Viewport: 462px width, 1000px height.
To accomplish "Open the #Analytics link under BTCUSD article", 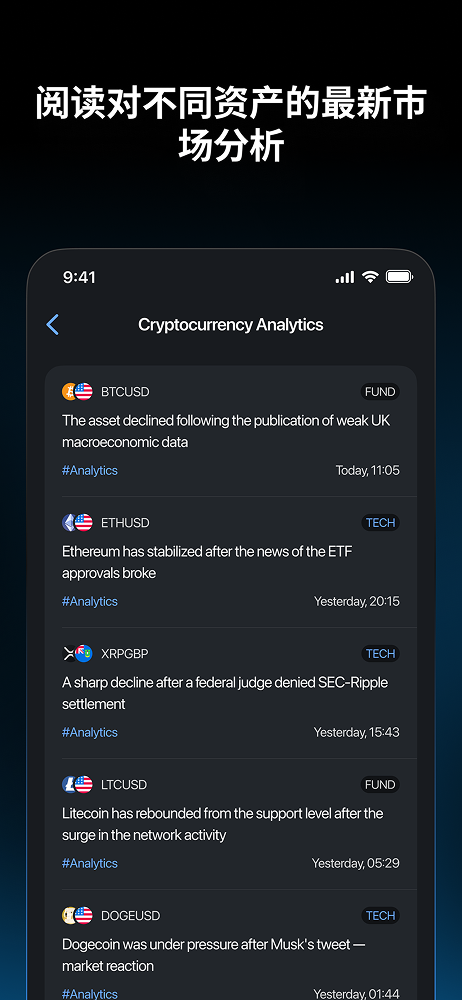I will (90, 470).
